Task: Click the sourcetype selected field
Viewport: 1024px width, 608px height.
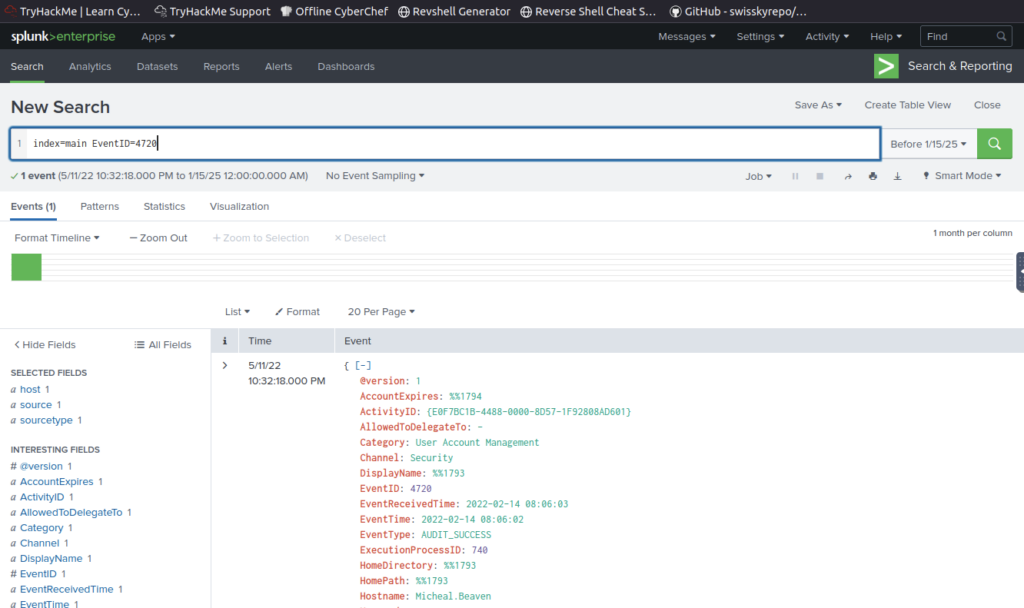Action: click(x=46, y=420)
